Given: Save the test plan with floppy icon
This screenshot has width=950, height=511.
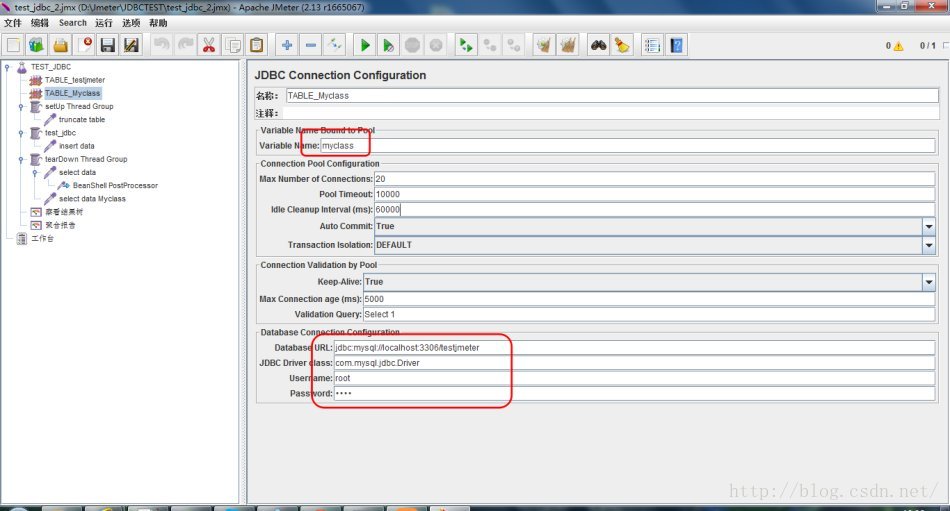Looking at the screenshot, I should (x=108, y=45).
